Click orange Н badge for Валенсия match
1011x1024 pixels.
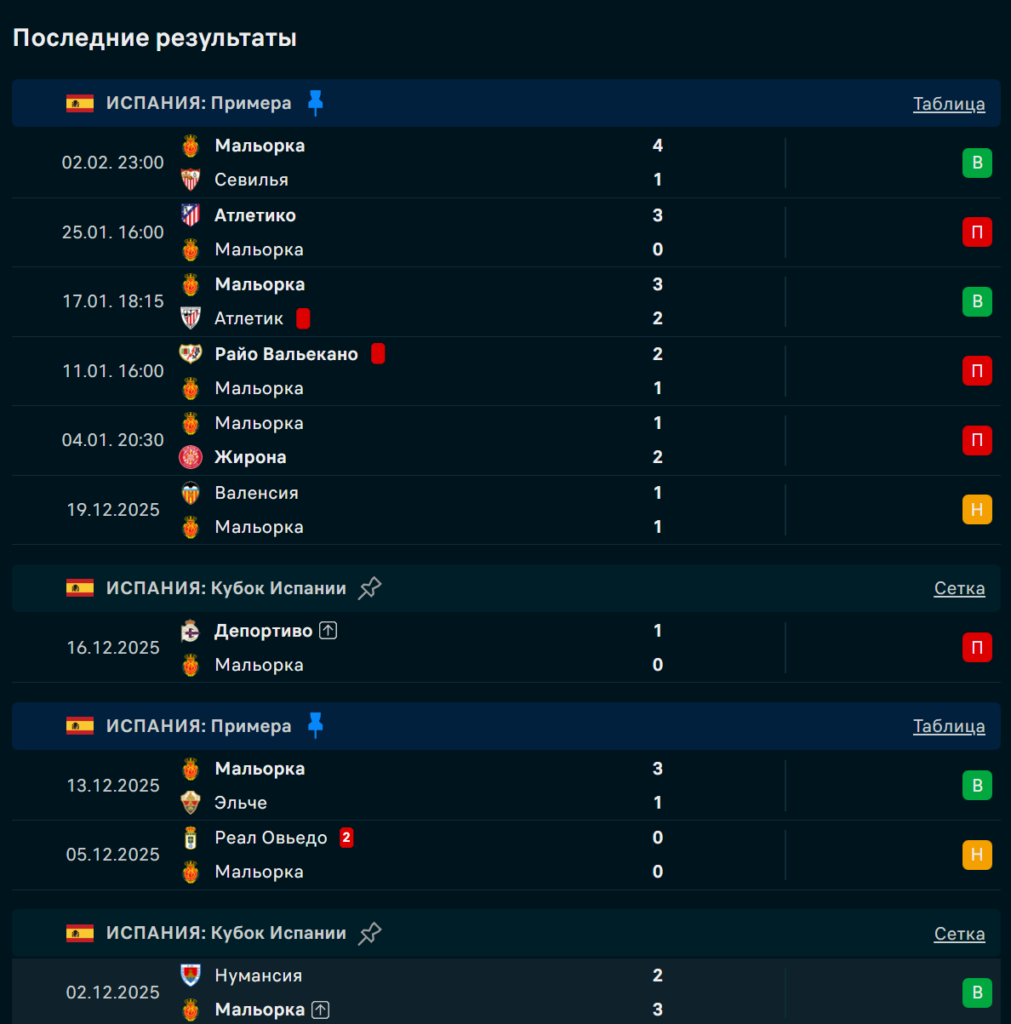tap(977, 510)
